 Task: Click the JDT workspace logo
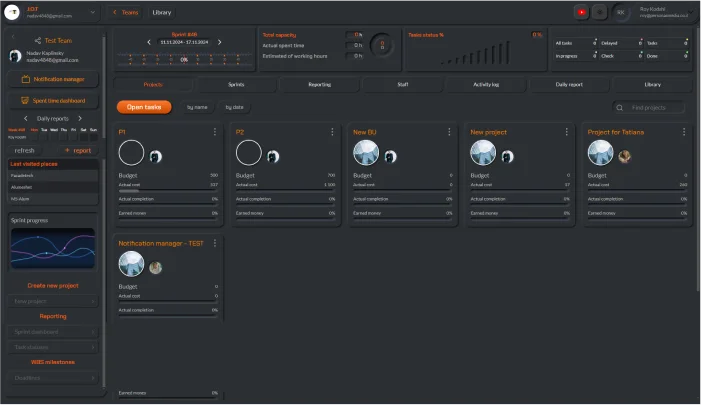tap(12, 12)
